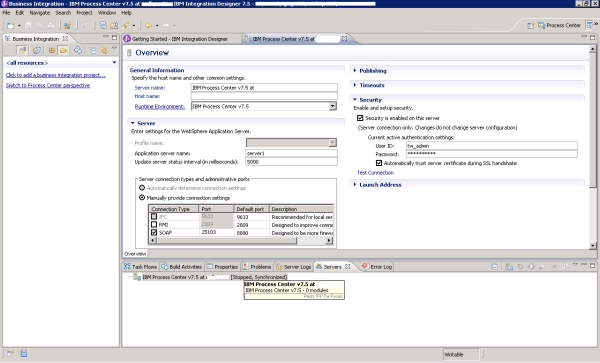Expand the Launch Address section
600x363 pixels.
(x=355, y=184)
